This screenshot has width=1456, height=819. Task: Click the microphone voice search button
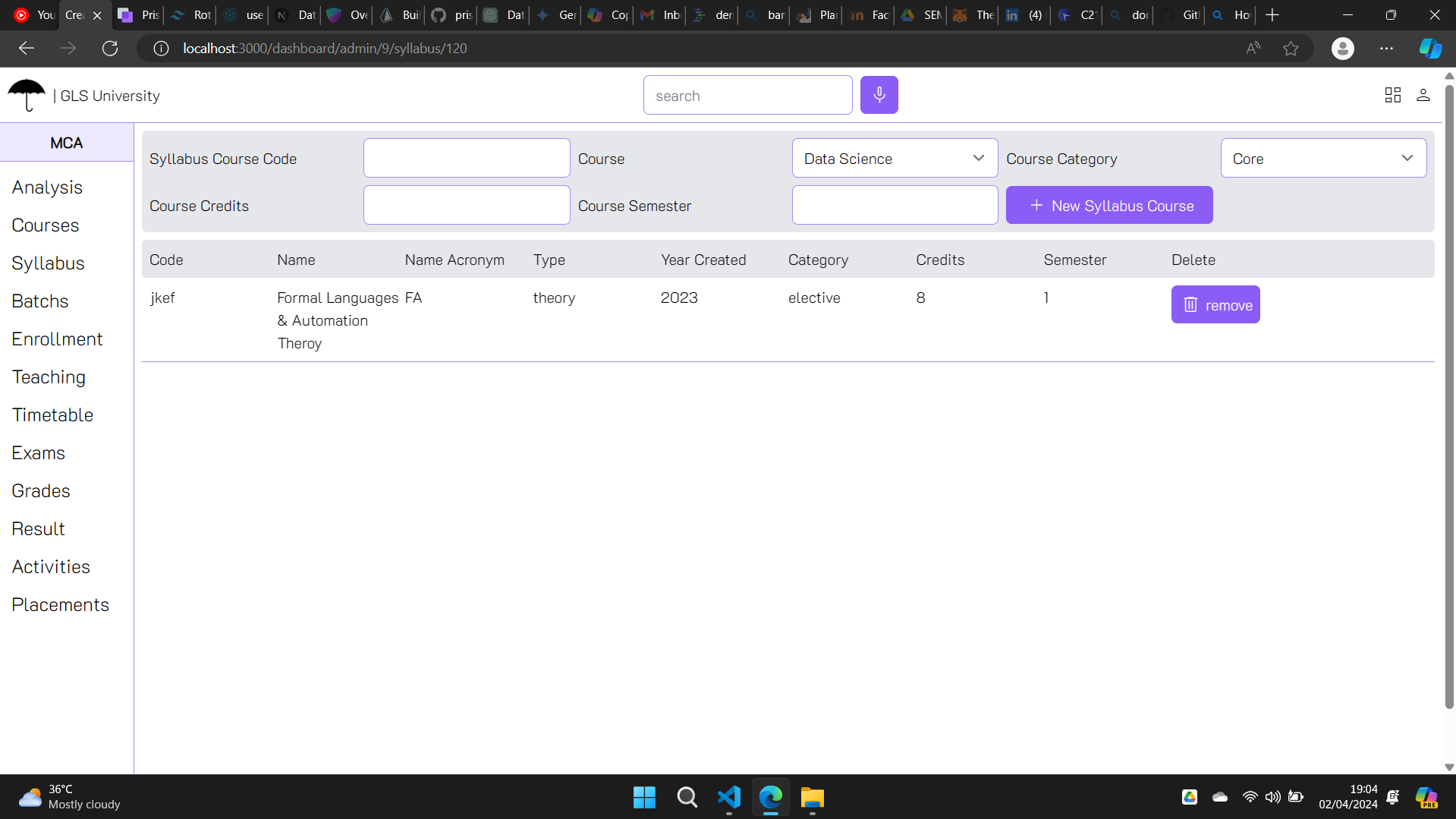(879, 95)
